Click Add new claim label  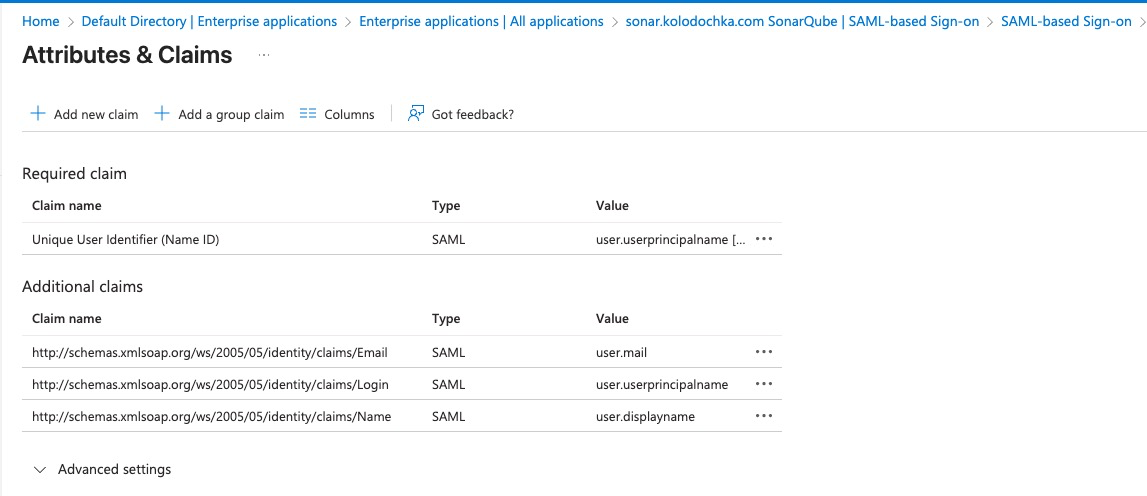pyautogui.click(x=96, y=114)
